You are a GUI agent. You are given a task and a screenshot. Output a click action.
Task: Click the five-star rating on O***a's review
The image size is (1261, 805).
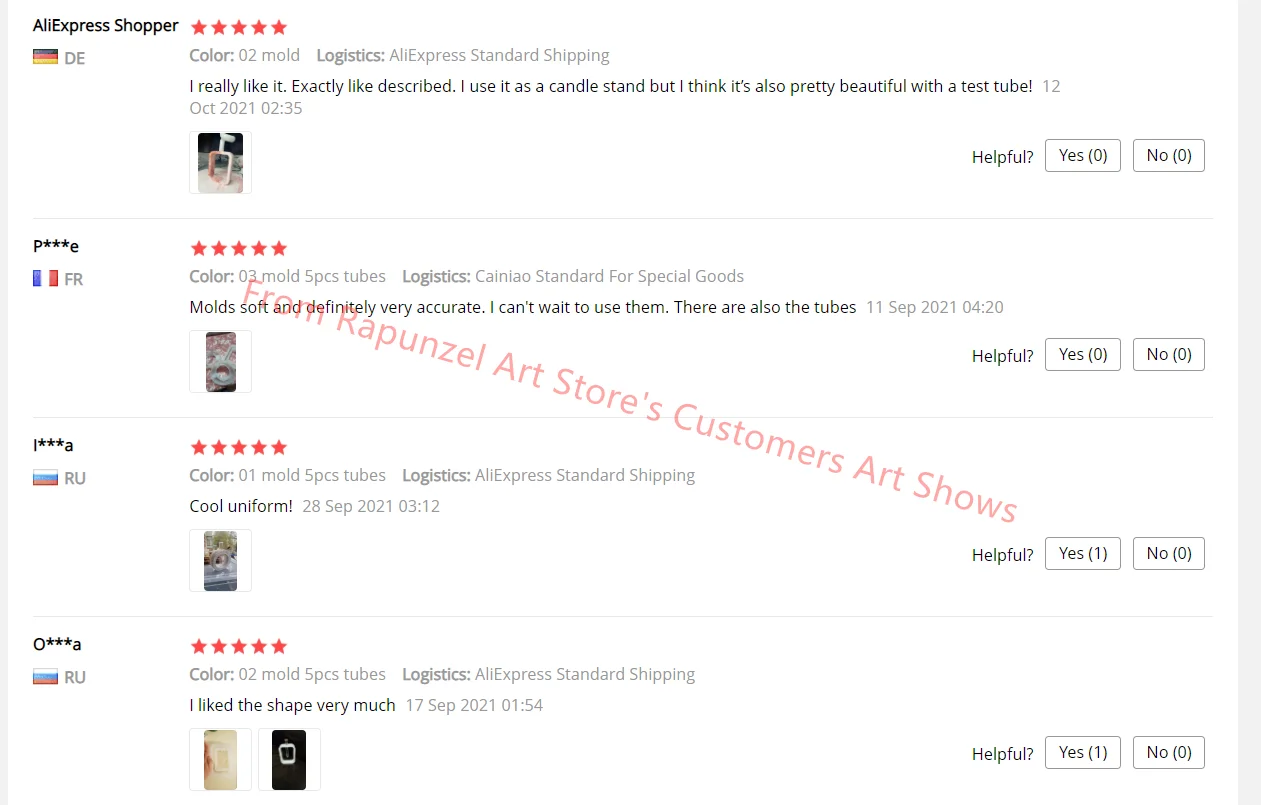point(238,646)
